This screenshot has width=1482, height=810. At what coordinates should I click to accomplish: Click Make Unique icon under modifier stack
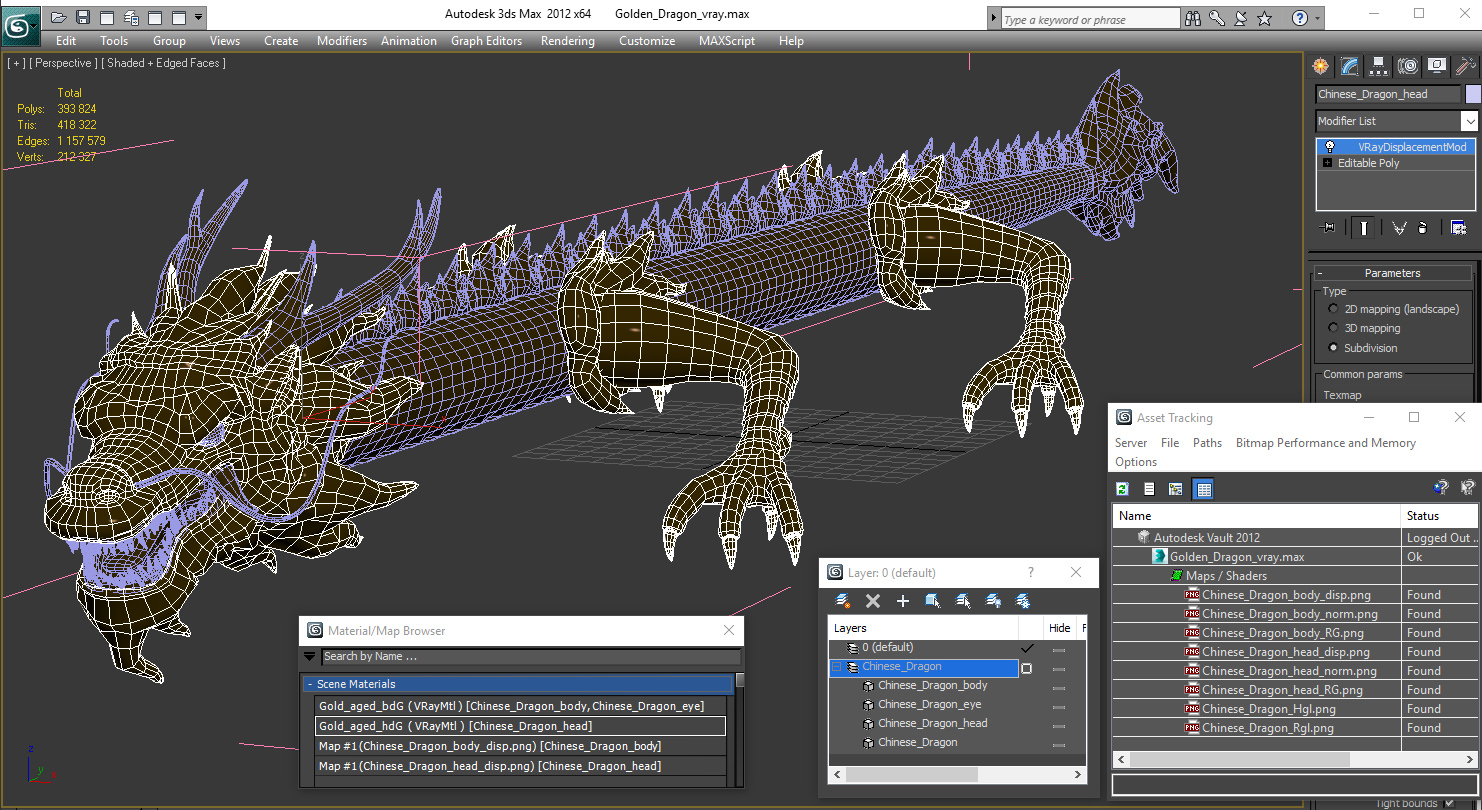pyautogui.click(x=1400, y=228)
